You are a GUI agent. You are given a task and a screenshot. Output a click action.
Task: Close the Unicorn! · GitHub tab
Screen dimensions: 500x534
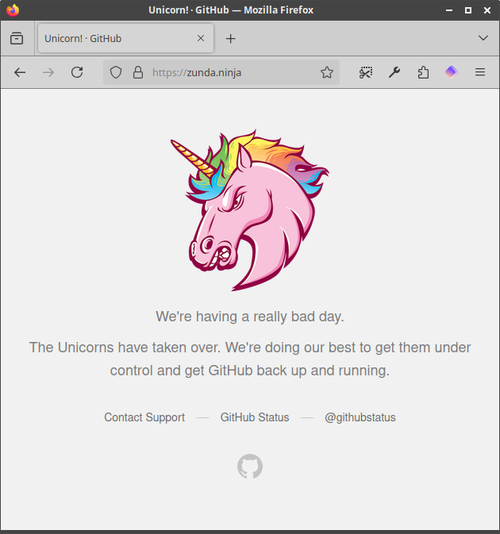click(201, 38)
